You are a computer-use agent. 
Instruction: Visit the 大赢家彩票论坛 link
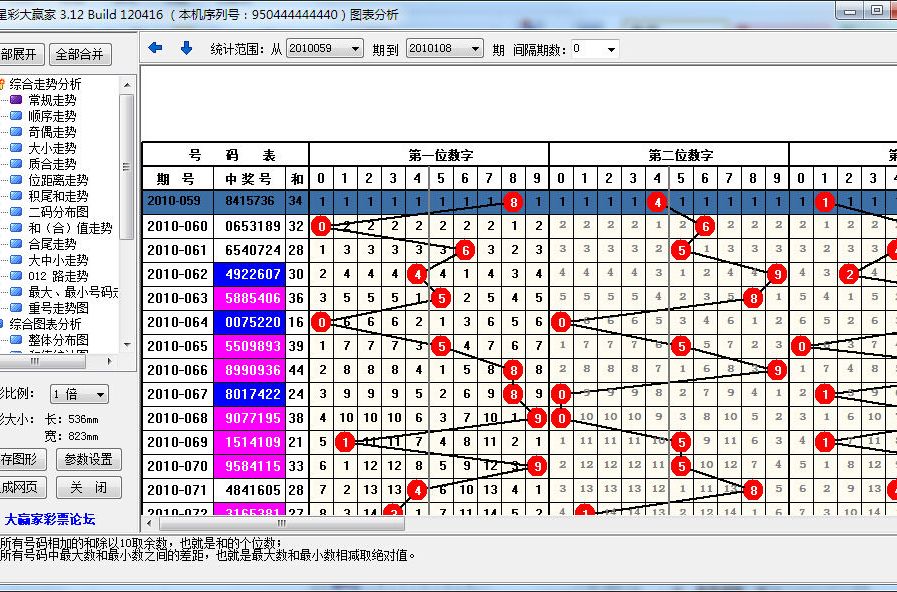50,519
